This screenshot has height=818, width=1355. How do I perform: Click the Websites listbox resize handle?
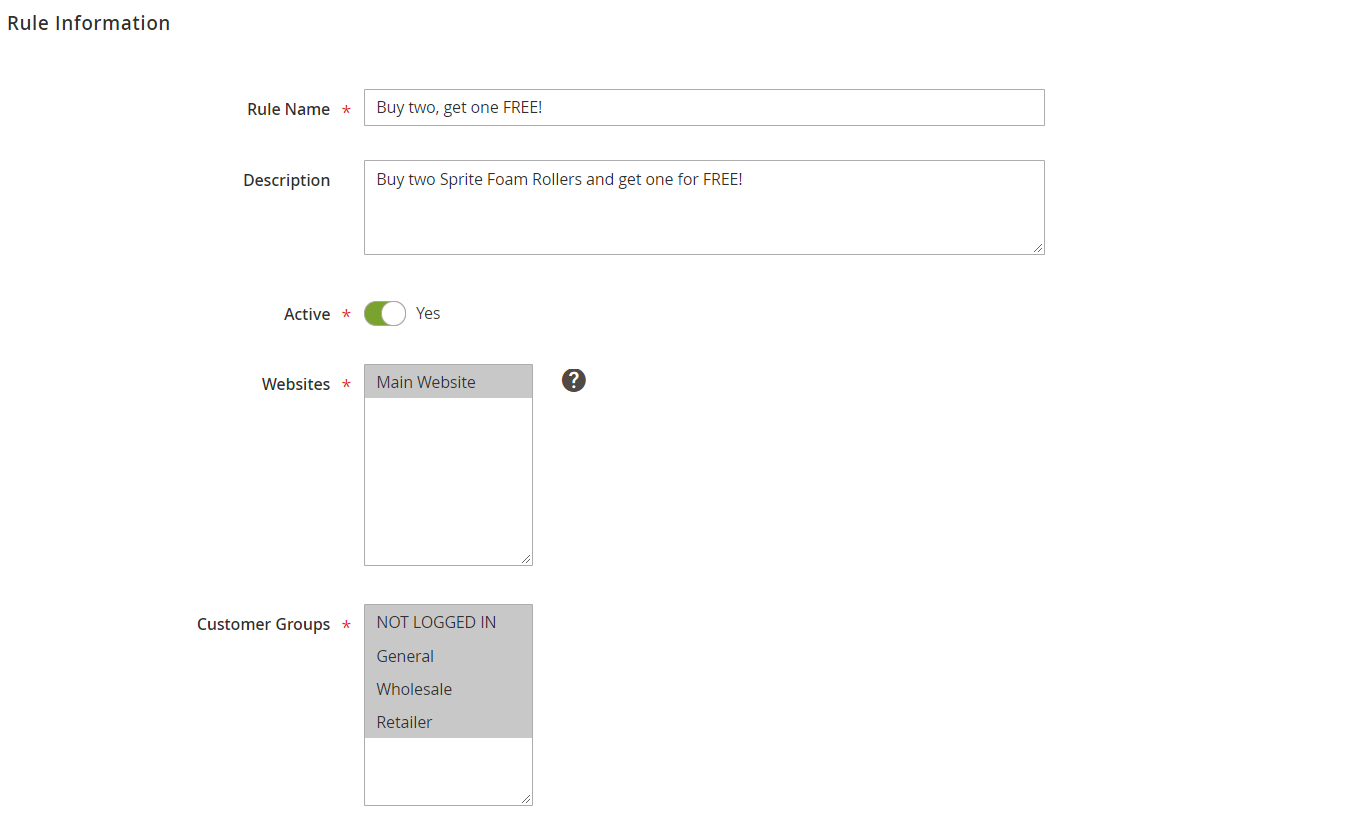point(526,559)
